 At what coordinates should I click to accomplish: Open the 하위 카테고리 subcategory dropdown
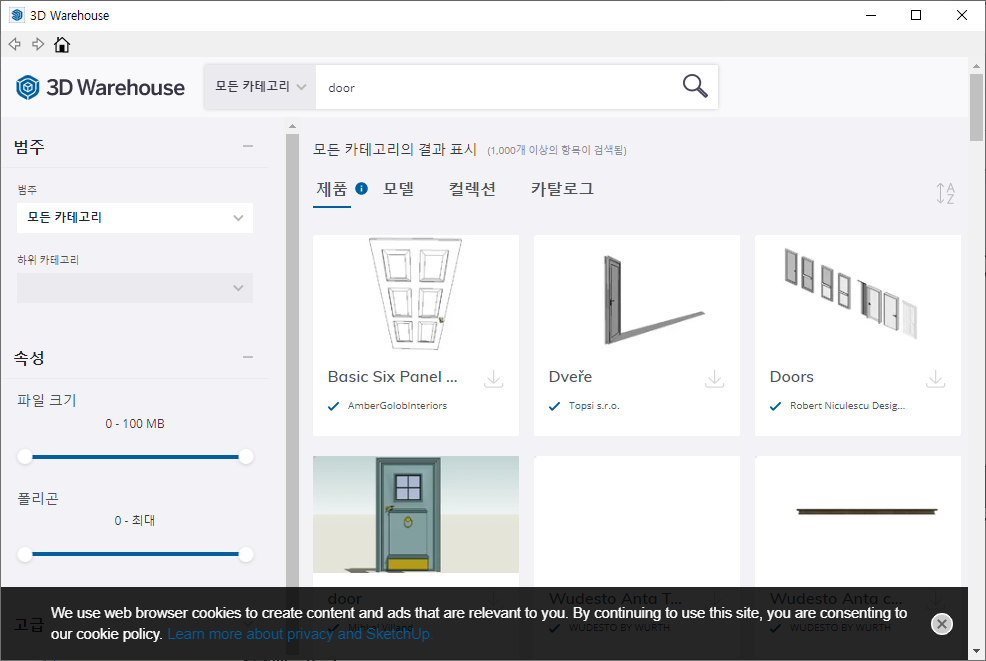coord(135,288)
